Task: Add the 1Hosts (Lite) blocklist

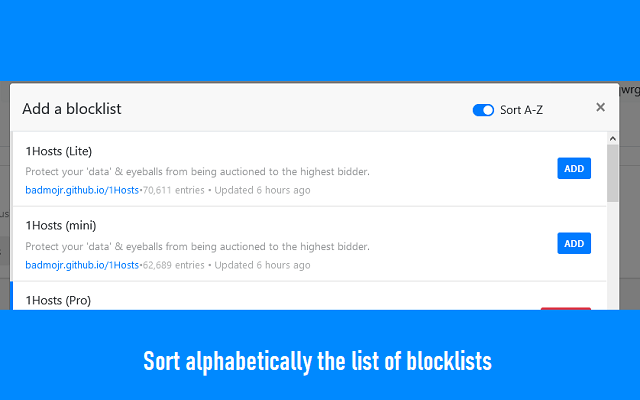Action: 574,168
